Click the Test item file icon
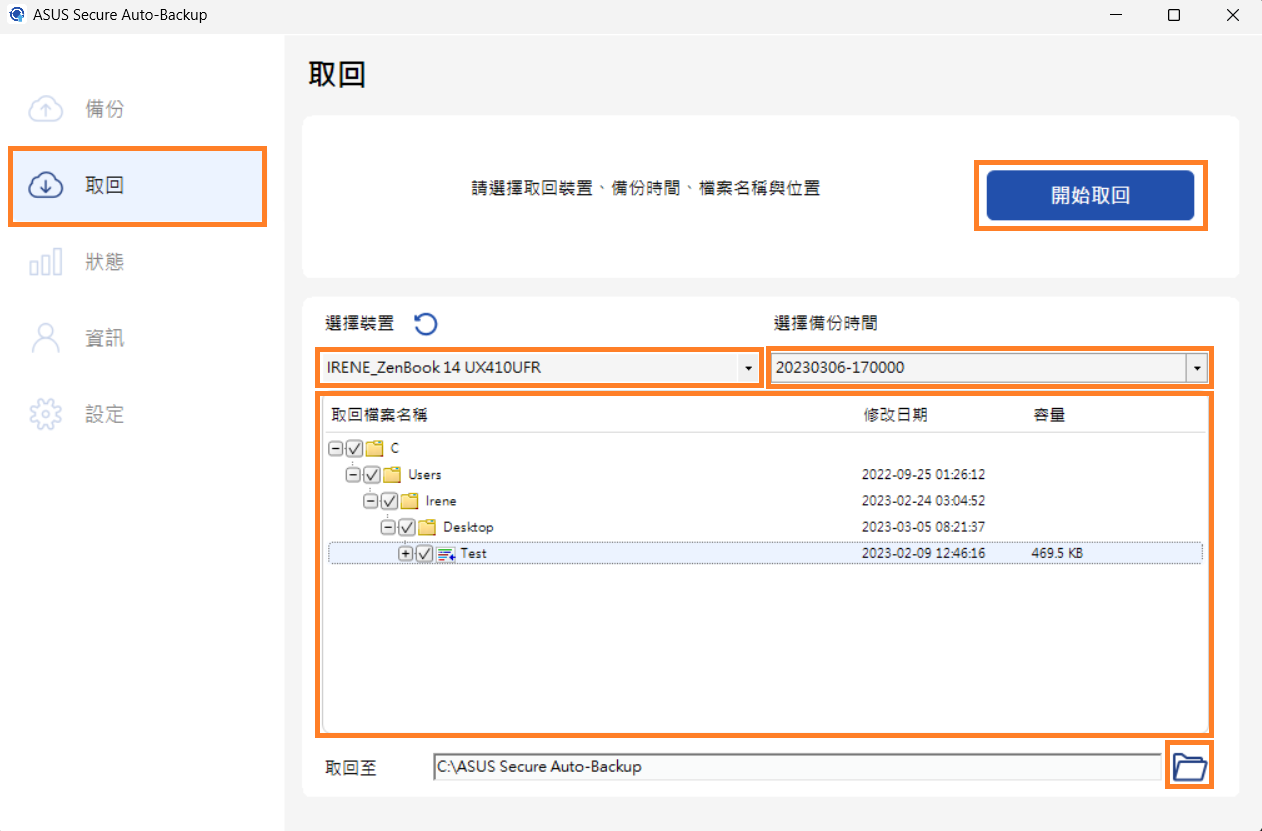 tap(446, 554)
